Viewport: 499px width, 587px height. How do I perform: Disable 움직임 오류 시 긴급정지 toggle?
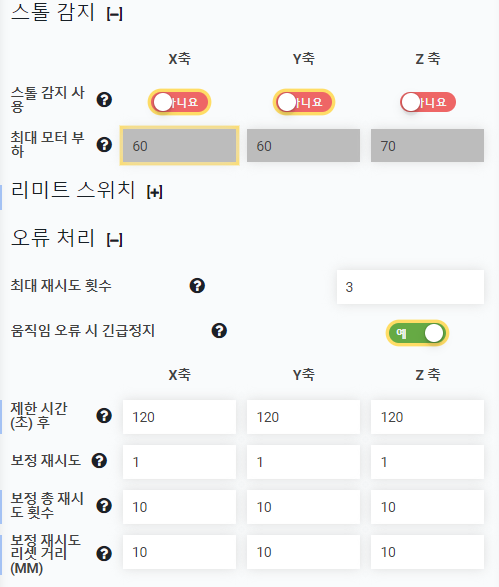(x=417, y=333)
